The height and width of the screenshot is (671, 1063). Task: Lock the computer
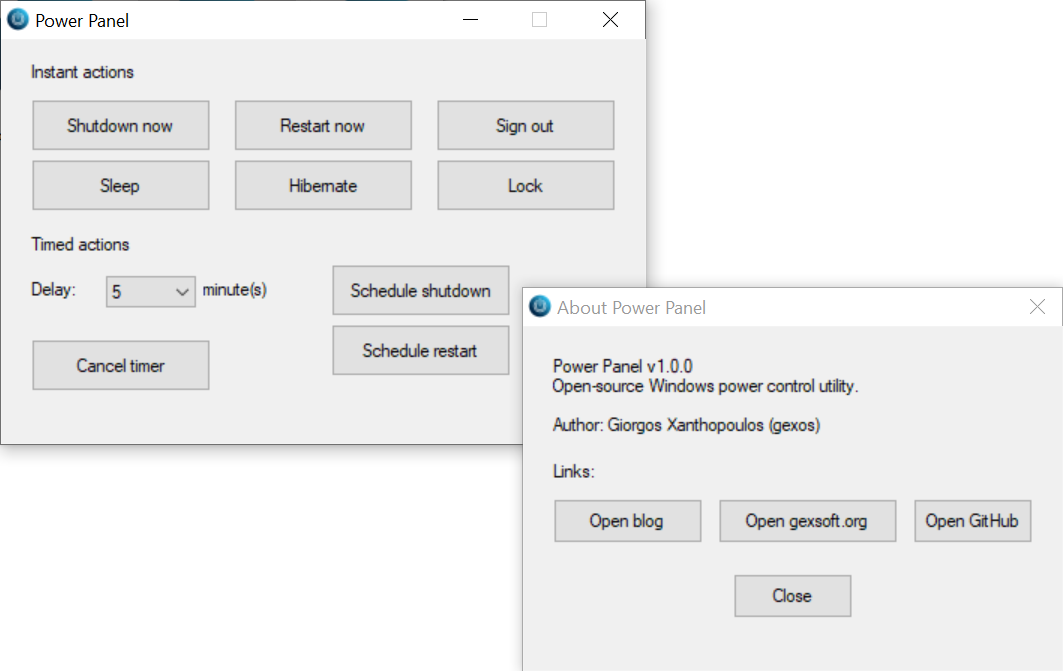525,185
